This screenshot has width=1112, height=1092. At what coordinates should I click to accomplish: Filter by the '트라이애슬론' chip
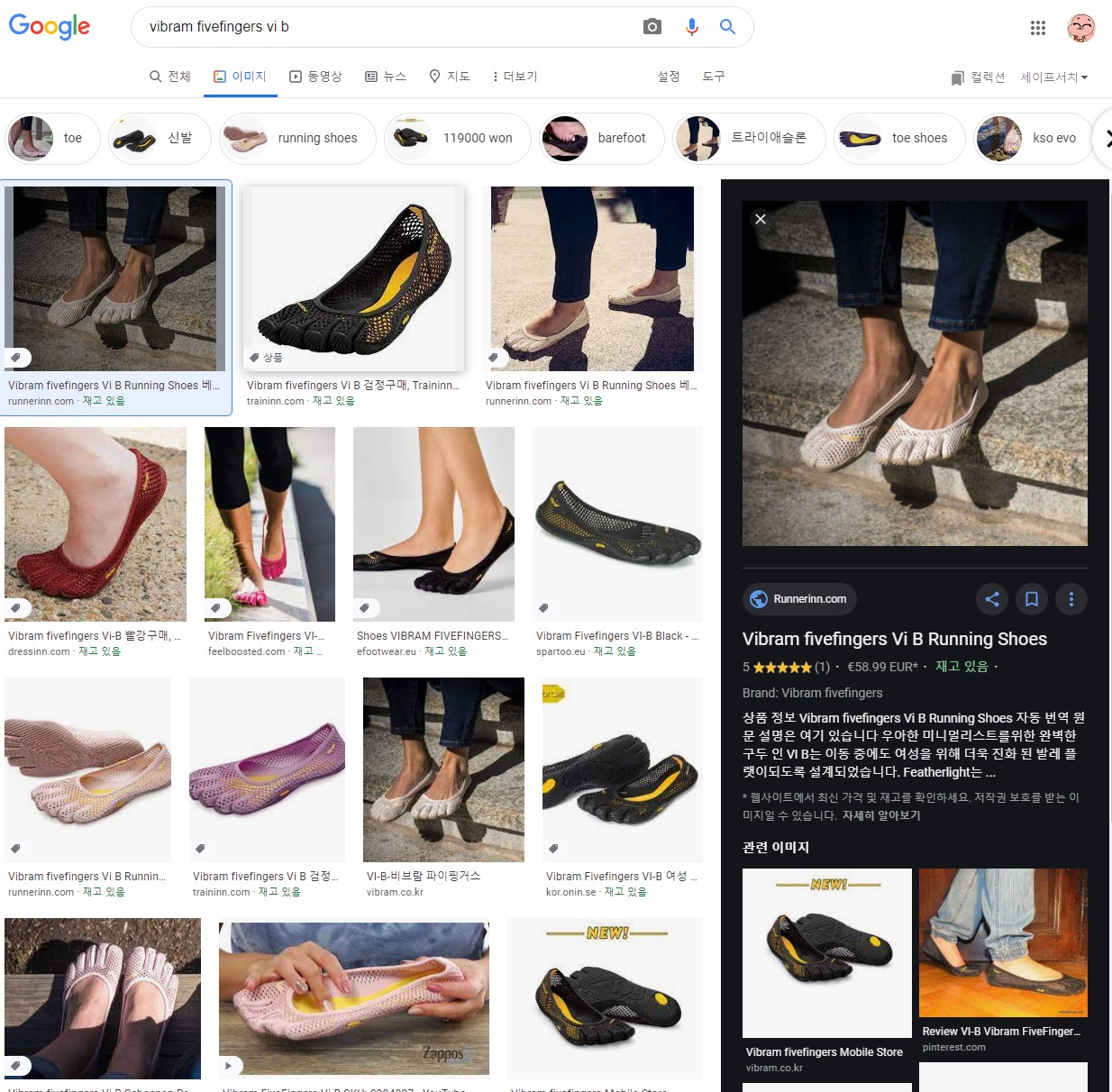tap(749, 139)
